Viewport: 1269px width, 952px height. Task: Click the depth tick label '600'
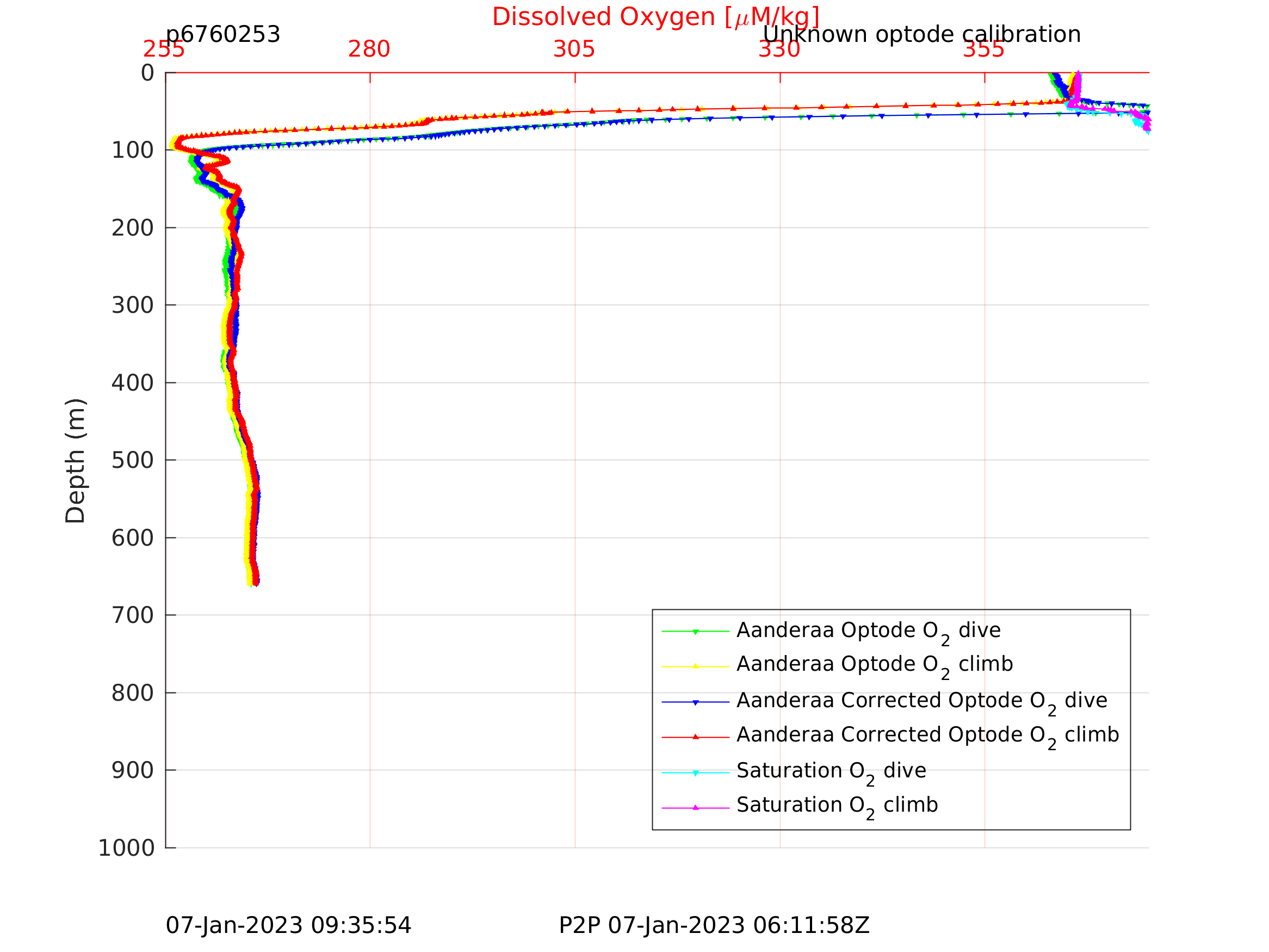tap(133, 538)
